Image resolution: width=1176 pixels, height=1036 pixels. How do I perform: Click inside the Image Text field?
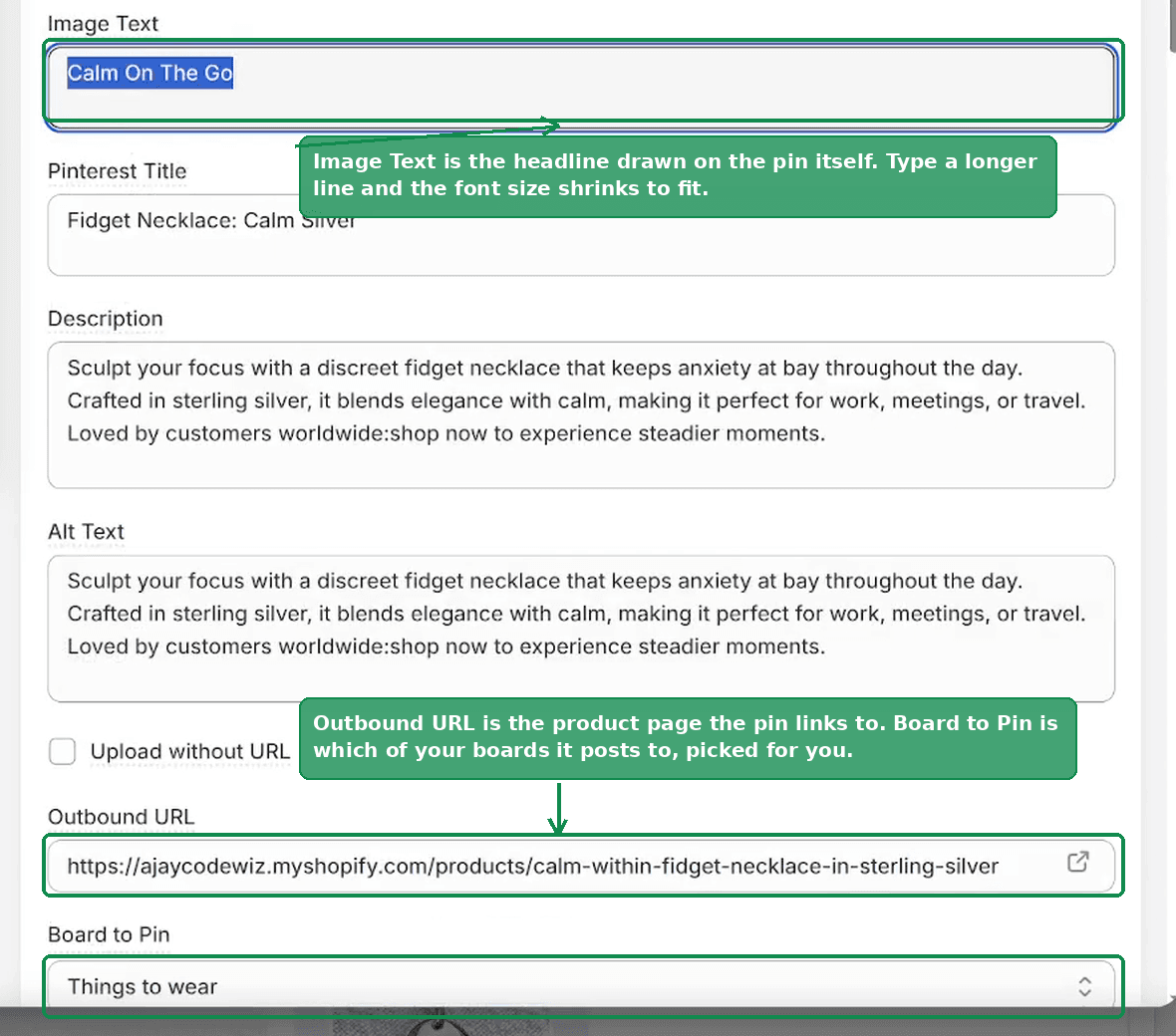coord(581,88)
